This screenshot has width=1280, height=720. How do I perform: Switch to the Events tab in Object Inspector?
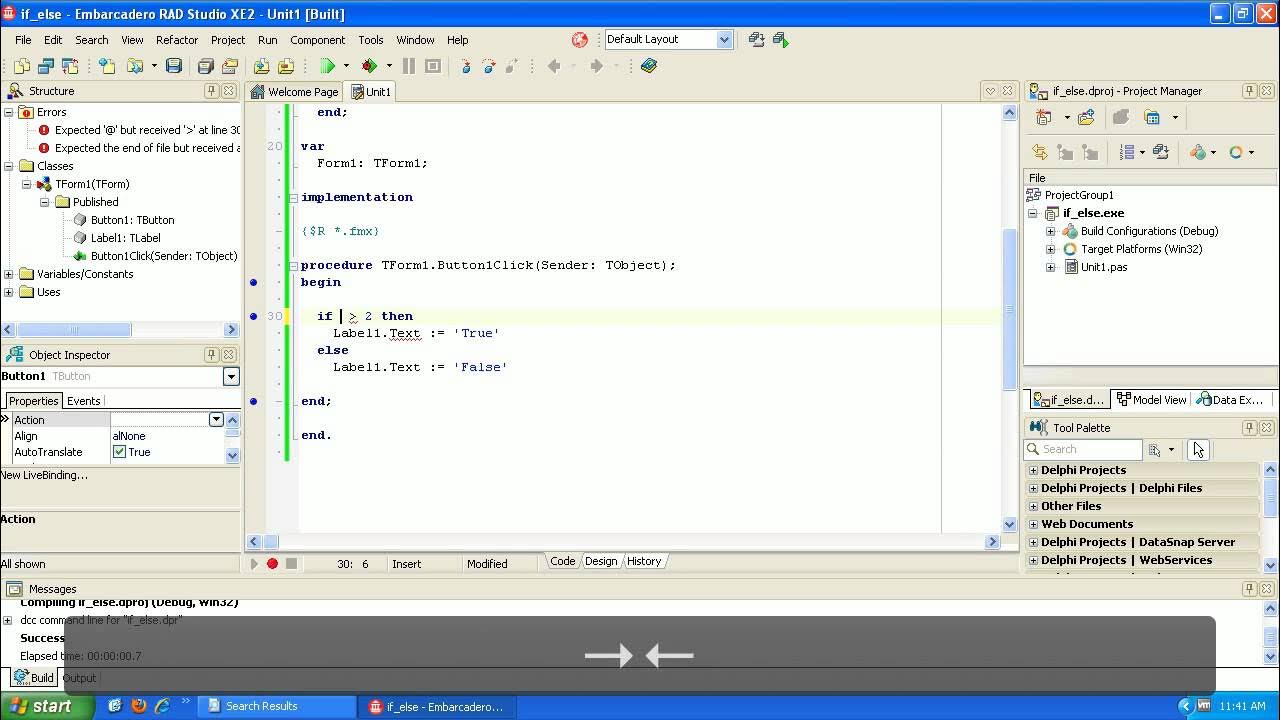point(83,401)
